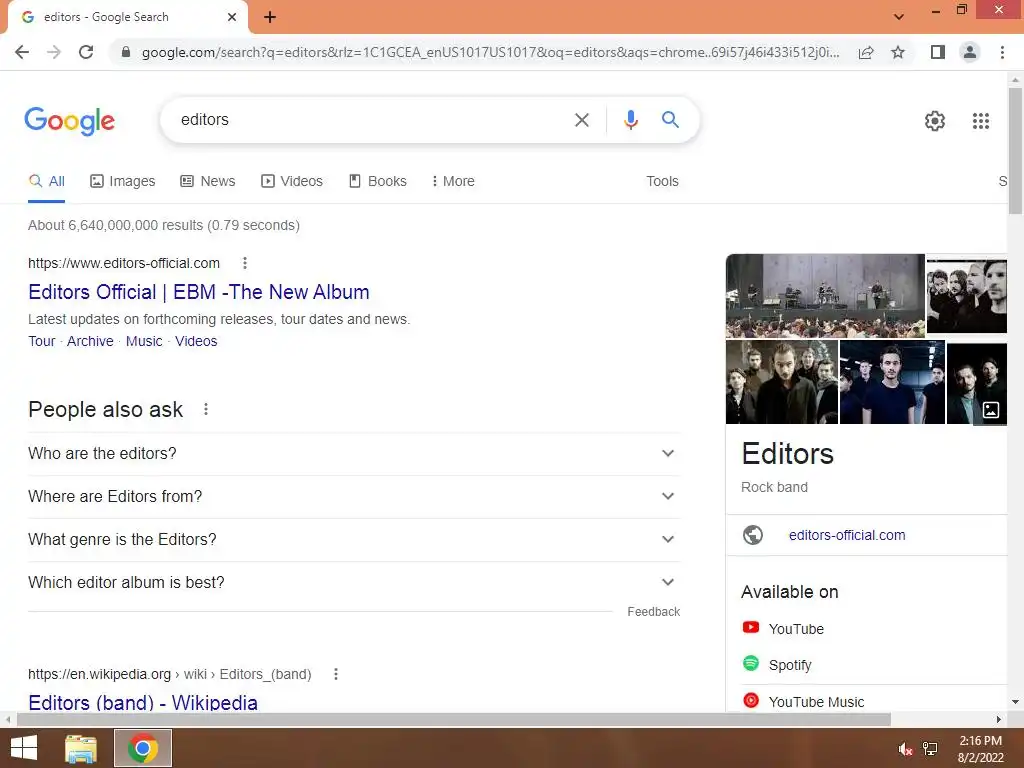
Task: Click the muted volume tray icon
Action: 904,749
